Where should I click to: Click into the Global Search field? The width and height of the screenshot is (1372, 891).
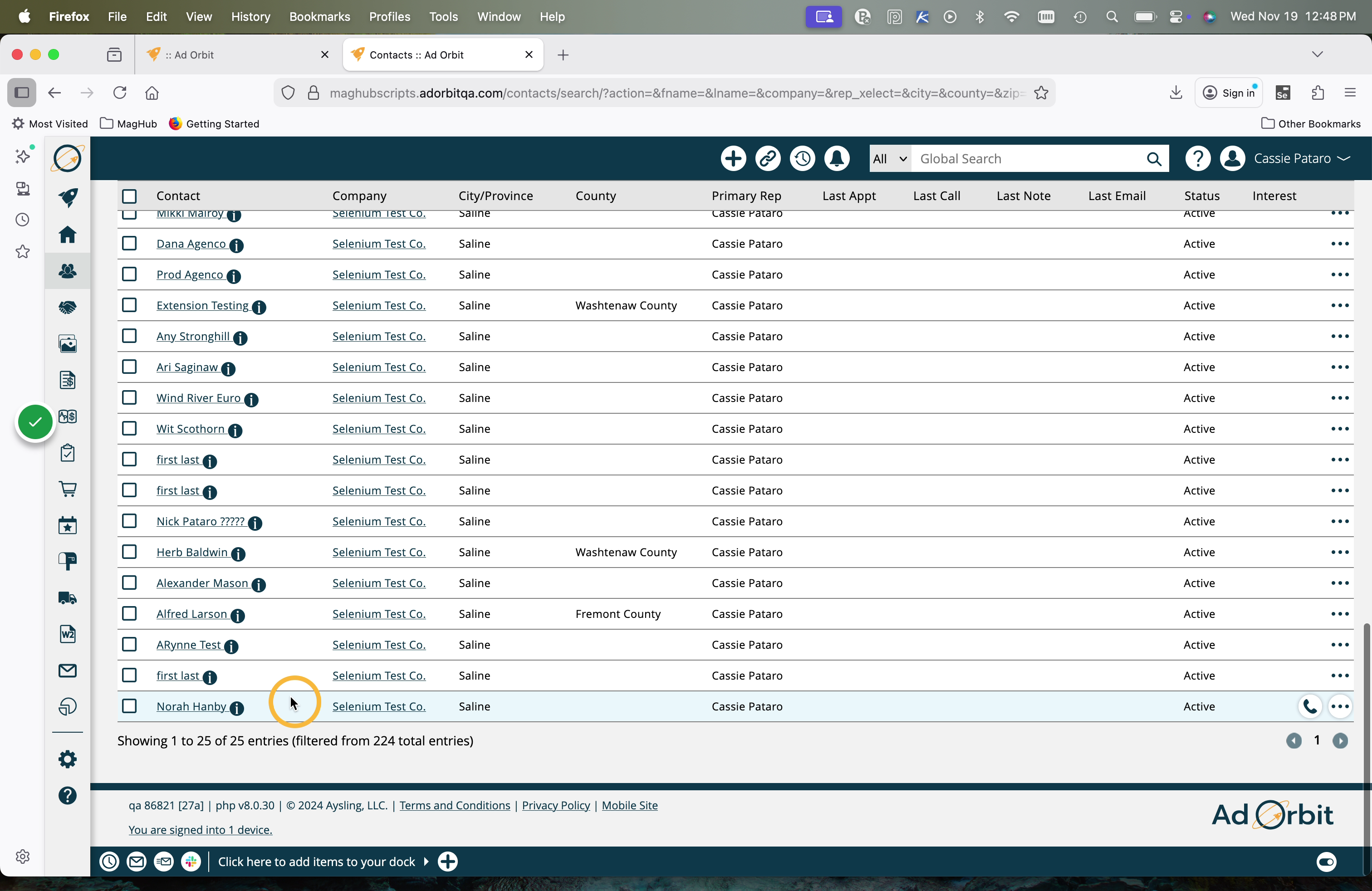coord(1026,158)
